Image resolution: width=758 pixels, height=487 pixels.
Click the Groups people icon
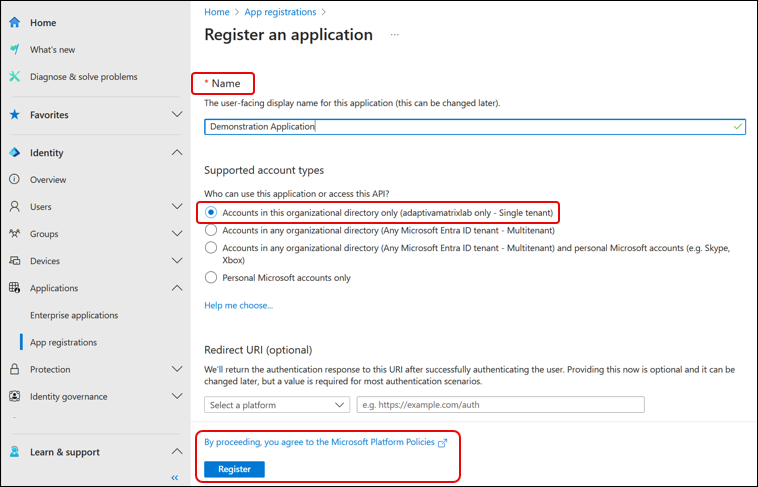(x=15, y=234)
